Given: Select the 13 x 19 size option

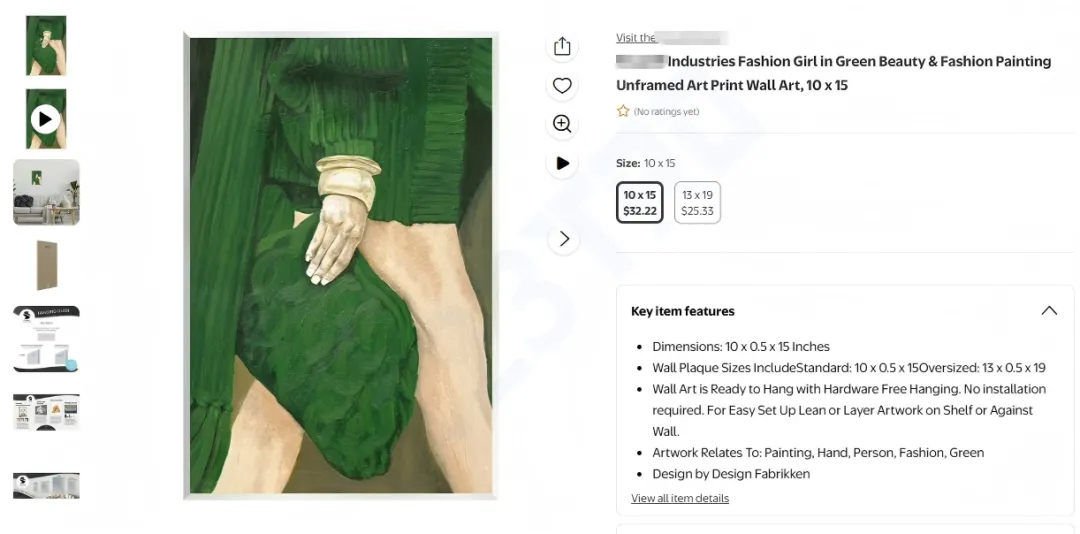Looking at the screenshot, I should click(x=697, y=202).
